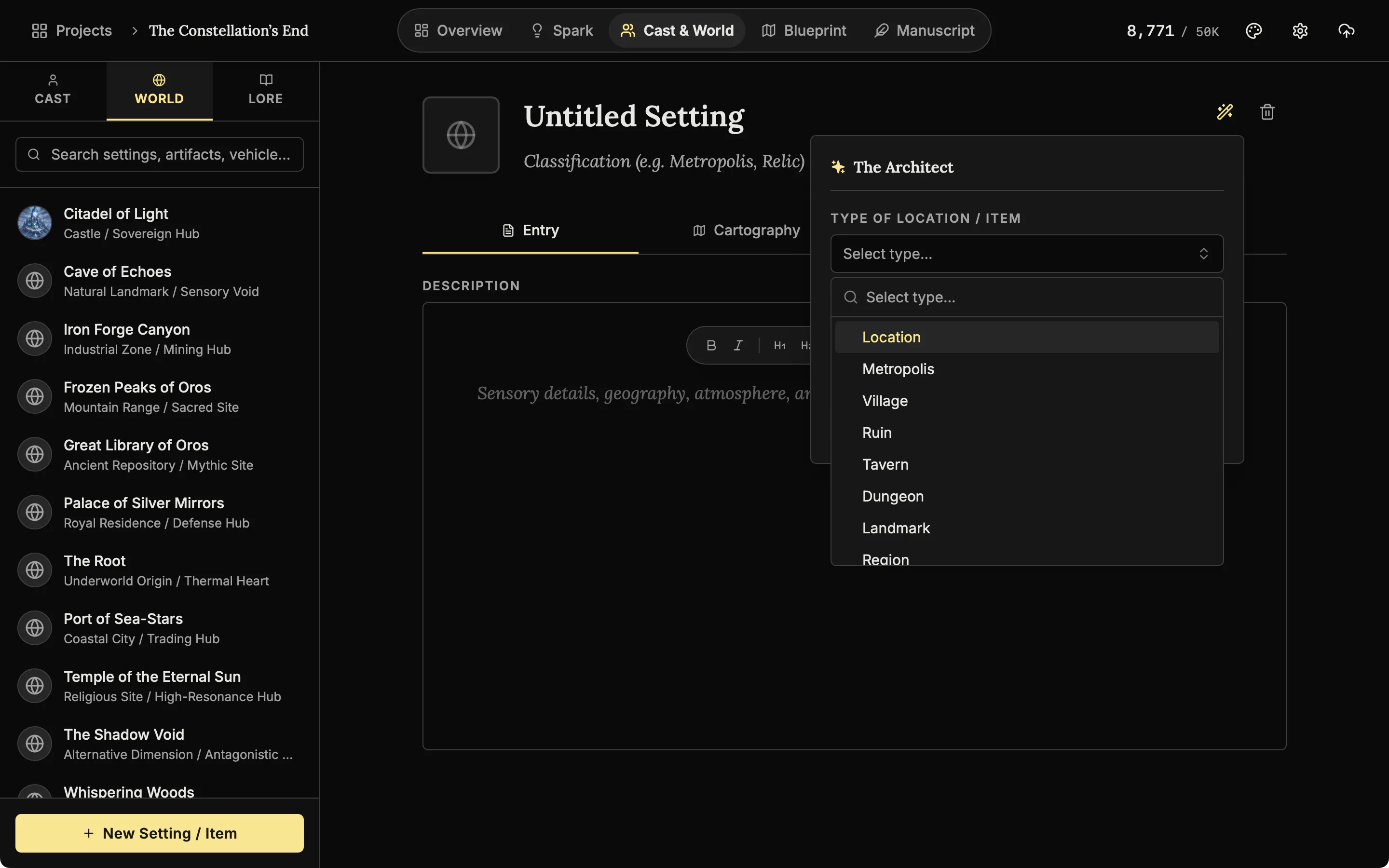
Task: Click Citadel of Light avatar thumbnail
Action: (34, 223)
